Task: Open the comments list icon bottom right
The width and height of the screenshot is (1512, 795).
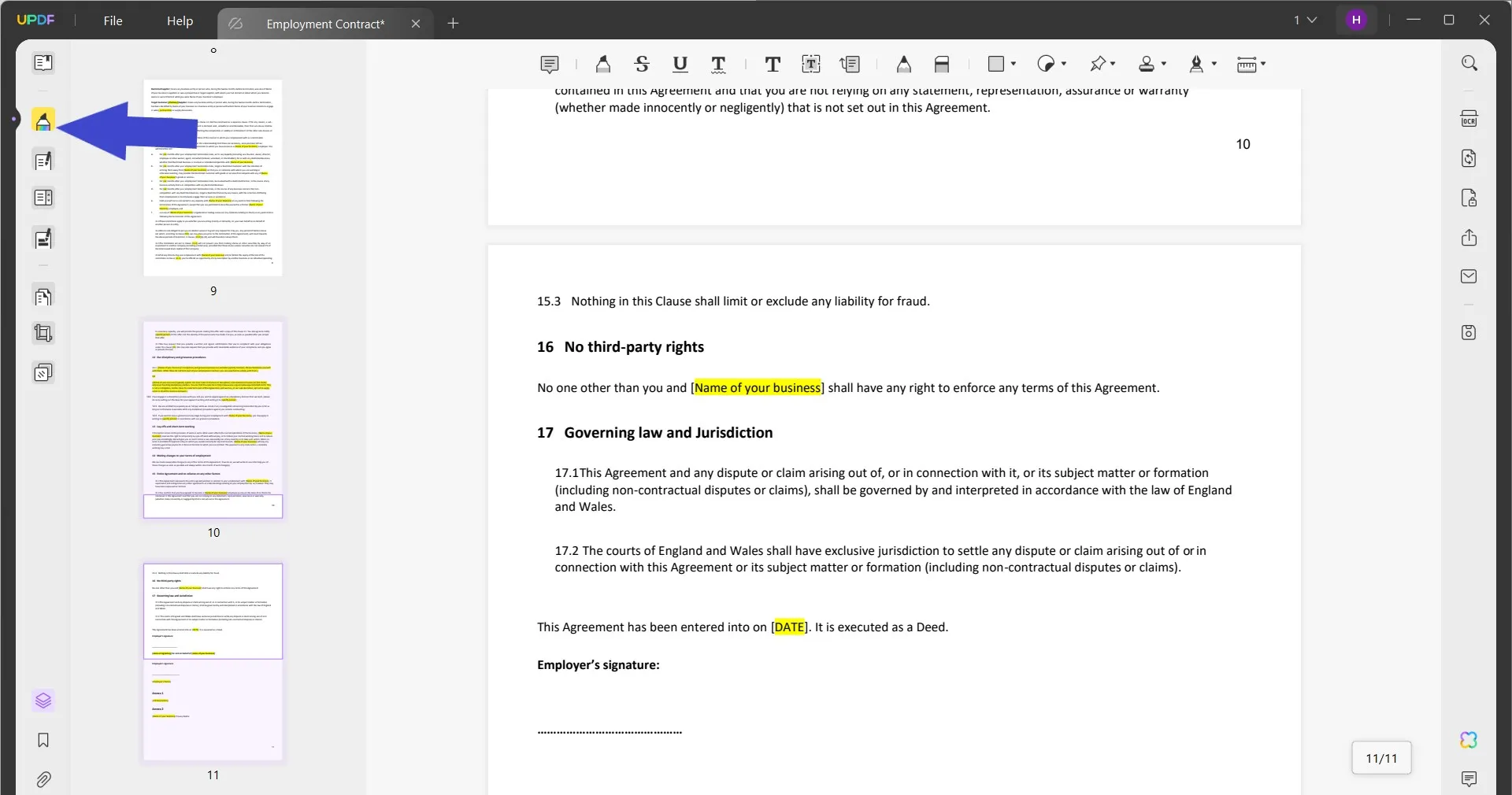Action: tap(1469, 779)
